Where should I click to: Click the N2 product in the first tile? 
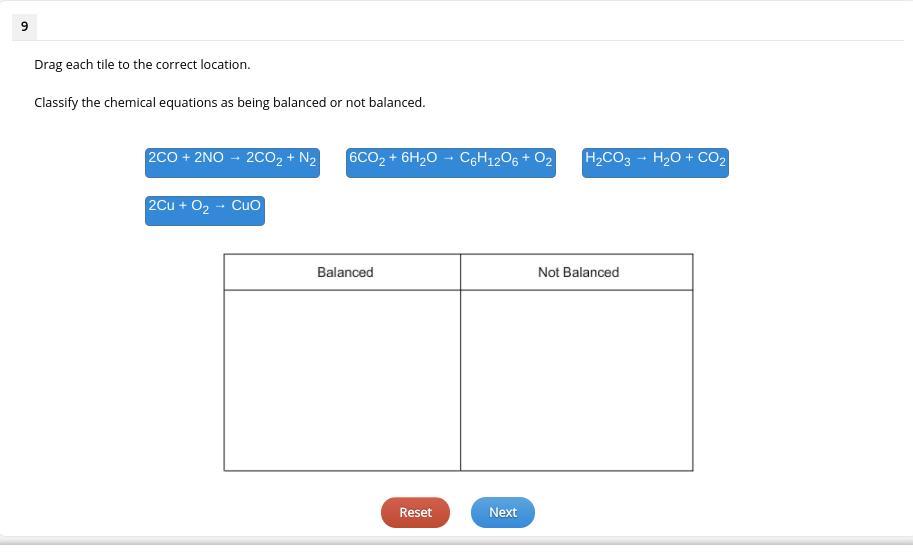(x=307, y=158)
